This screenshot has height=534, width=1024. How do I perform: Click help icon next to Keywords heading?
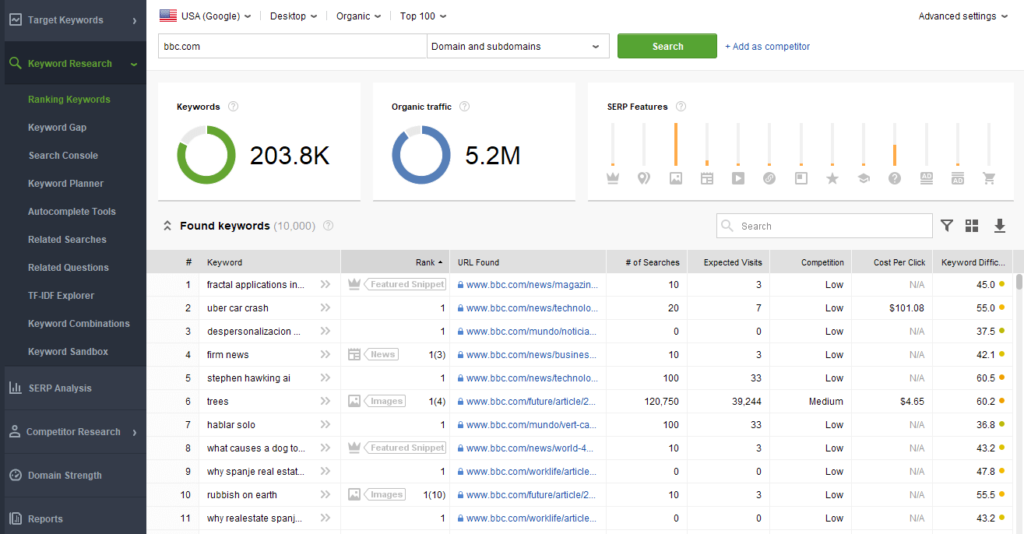[x=233, y=107]
